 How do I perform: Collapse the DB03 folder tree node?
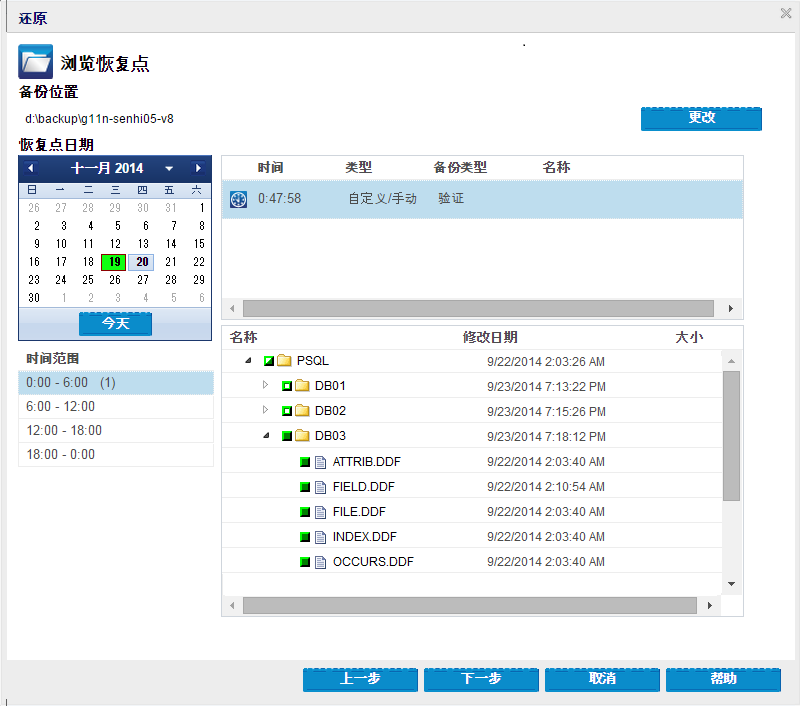266,436
